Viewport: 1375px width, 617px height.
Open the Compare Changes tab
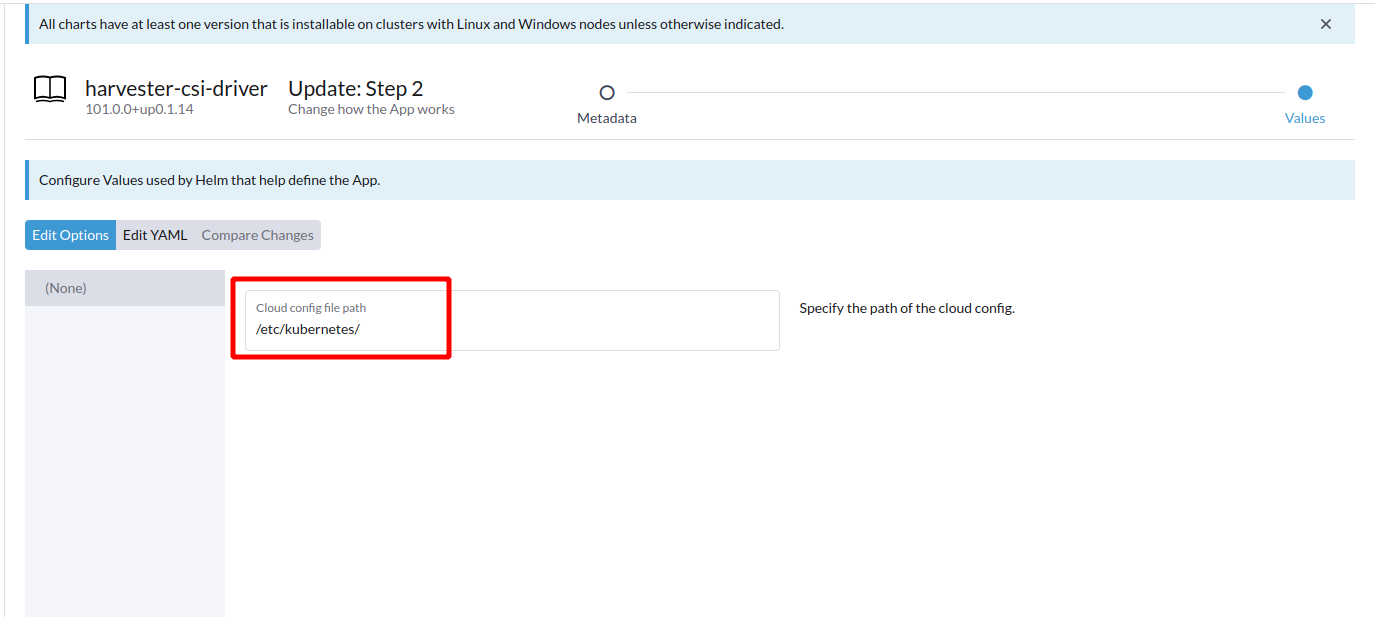(257, 234)
